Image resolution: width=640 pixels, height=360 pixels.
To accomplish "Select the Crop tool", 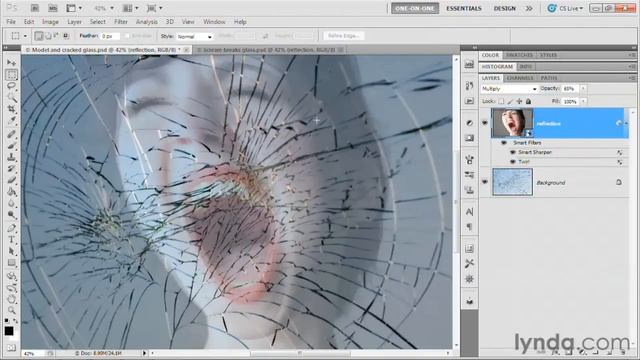I will tap(11, 109).
